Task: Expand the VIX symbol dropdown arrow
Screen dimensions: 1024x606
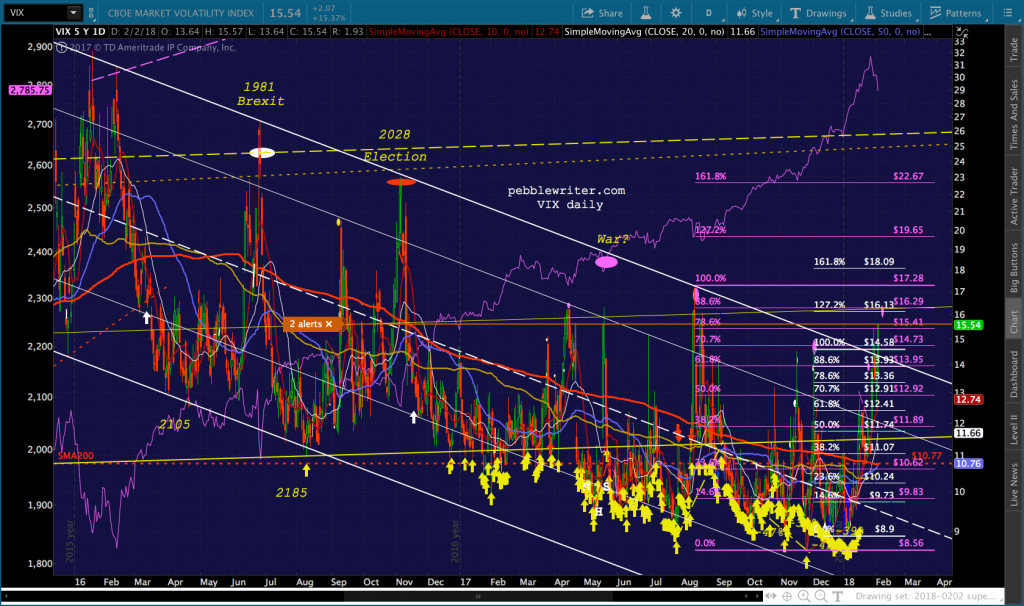Action: [x=73, y=12]
